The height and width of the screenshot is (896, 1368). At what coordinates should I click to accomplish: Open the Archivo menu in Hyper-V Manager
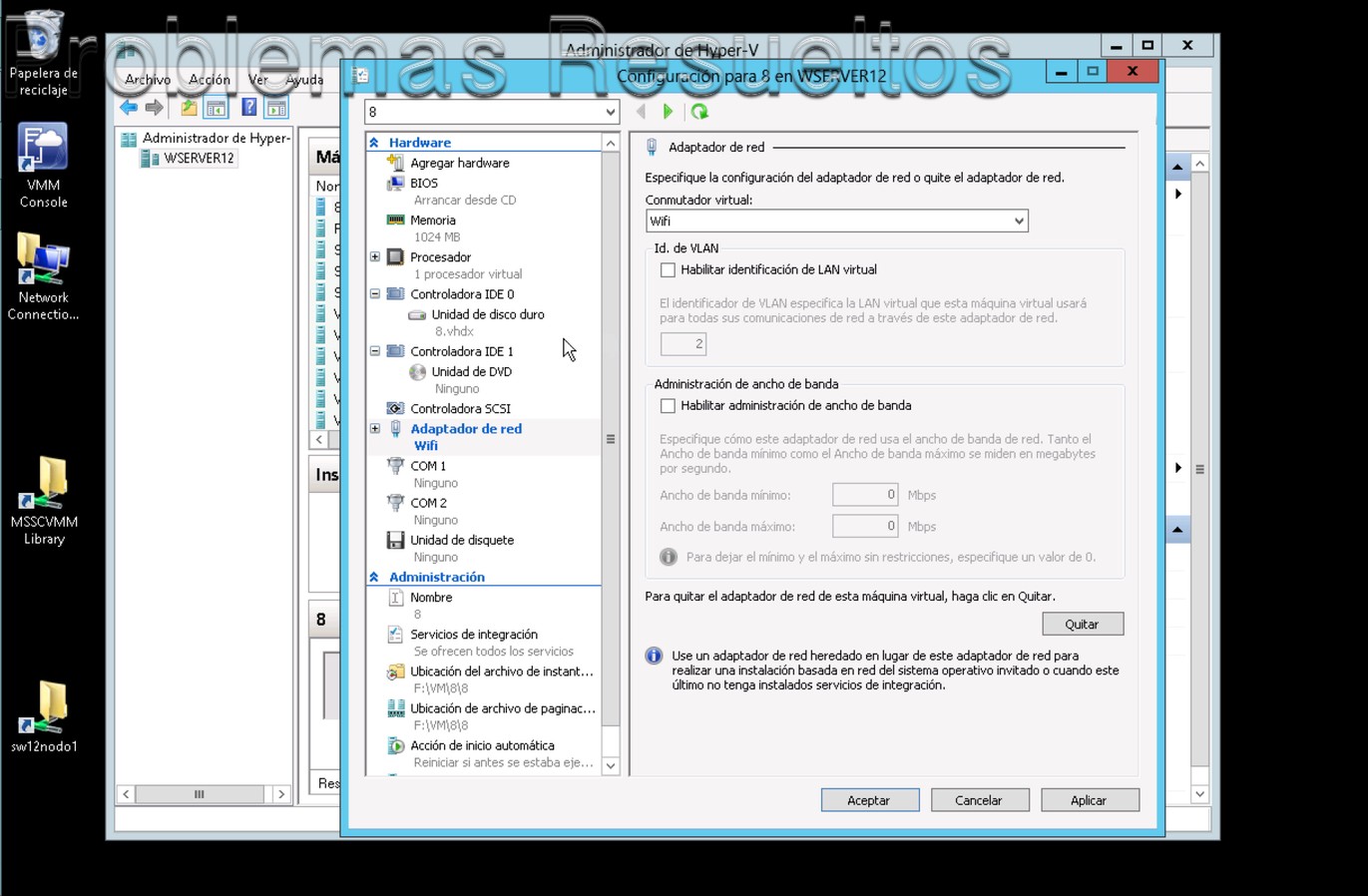coord(148,80)
